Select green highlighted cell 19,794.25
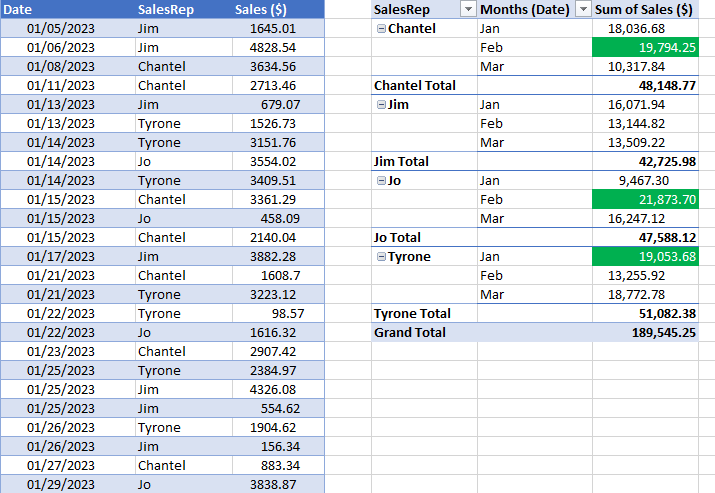Viewport: 715px width, 493px height. point(645,47)
